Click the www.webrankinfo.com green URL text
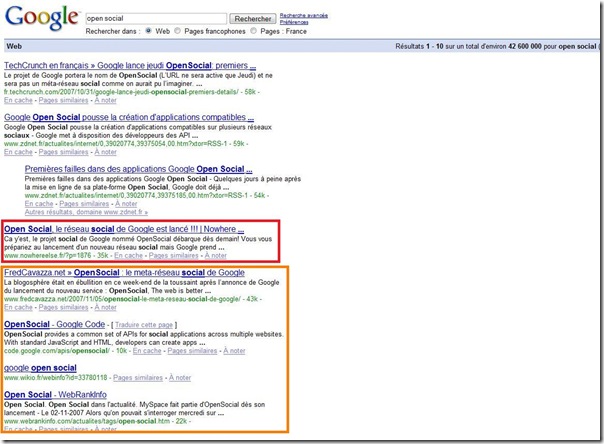Viewport: 604px width, 444px height. pos(87,421)
